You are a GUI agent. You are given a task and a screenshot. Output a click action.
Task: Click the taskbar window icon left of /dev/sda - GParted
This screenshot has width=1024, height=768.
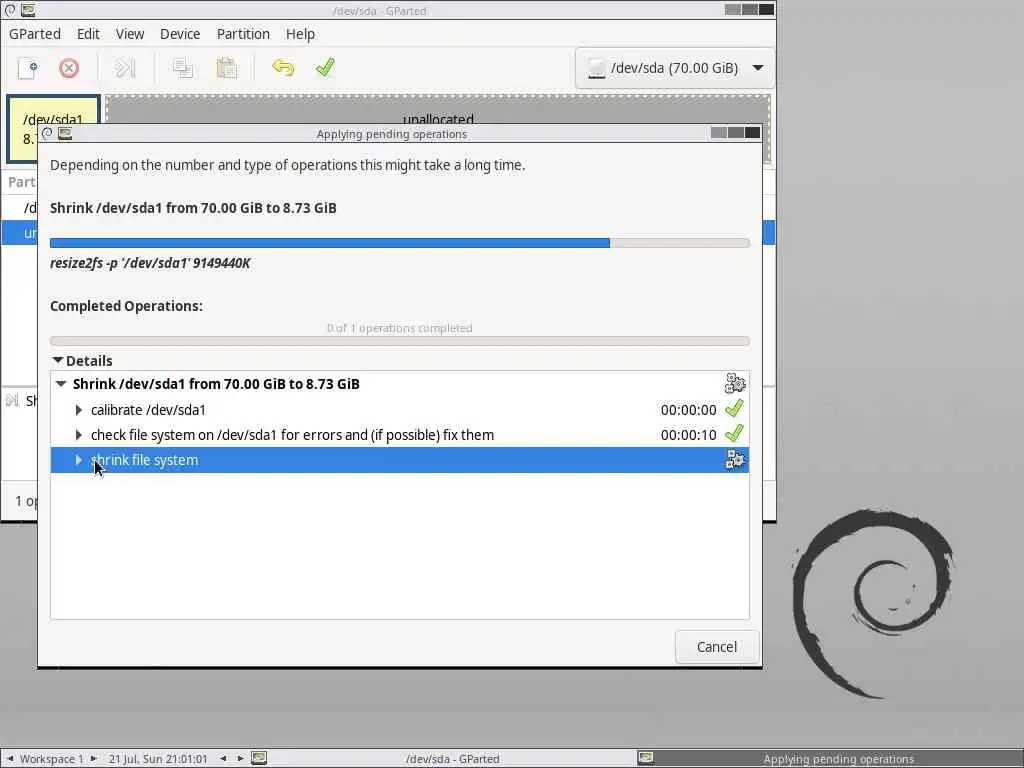pos(259,758)
